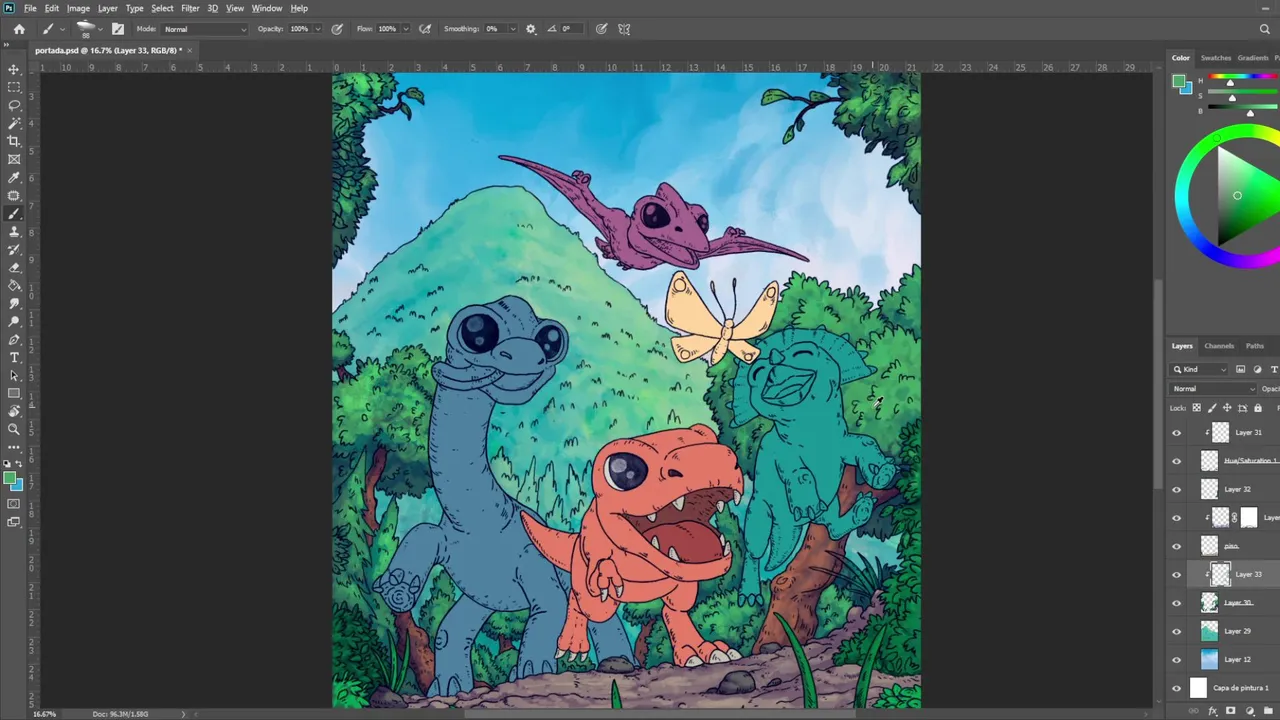Image resolution: width=1280 pixels, height=720 pixels.
Task: Open the Layer menu
Action: tap(107, 8)
